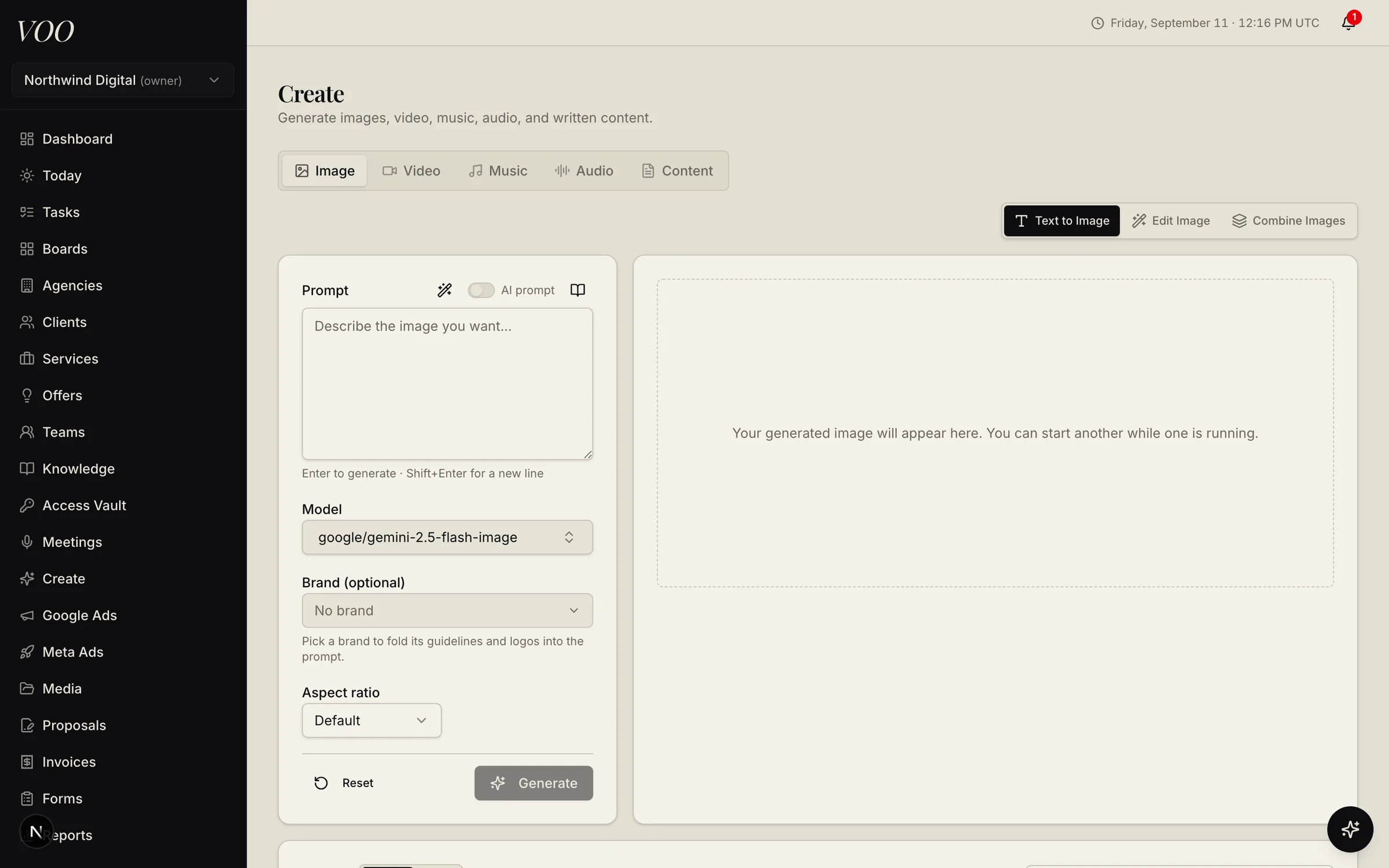Open the user avatar N

pyautogui.click(x=36, y=832)
